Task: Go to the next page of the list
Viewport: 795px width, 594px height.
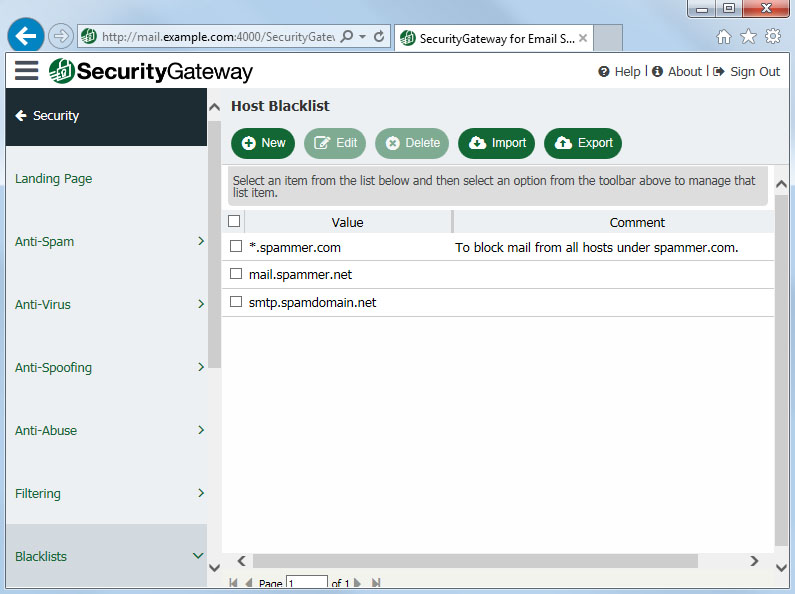Action: (x=357, y=583)
